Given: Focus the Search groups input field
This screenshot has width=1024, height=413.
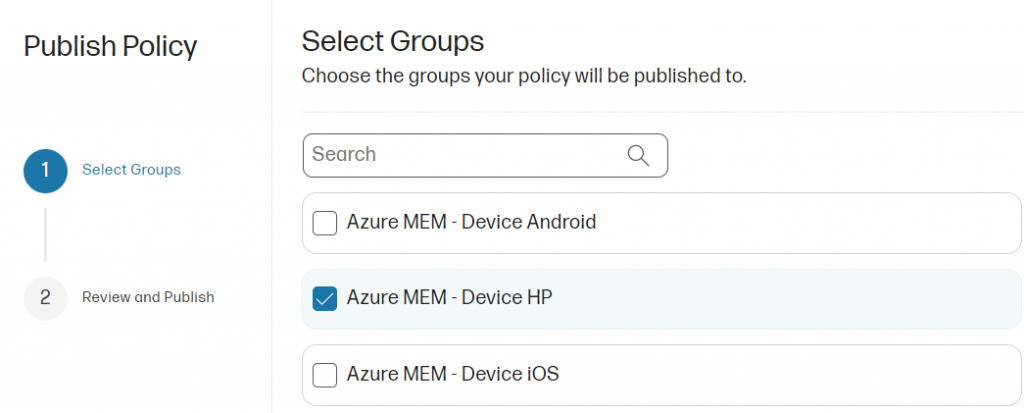Looking at the screenshot, I should [x=485, y=156].
